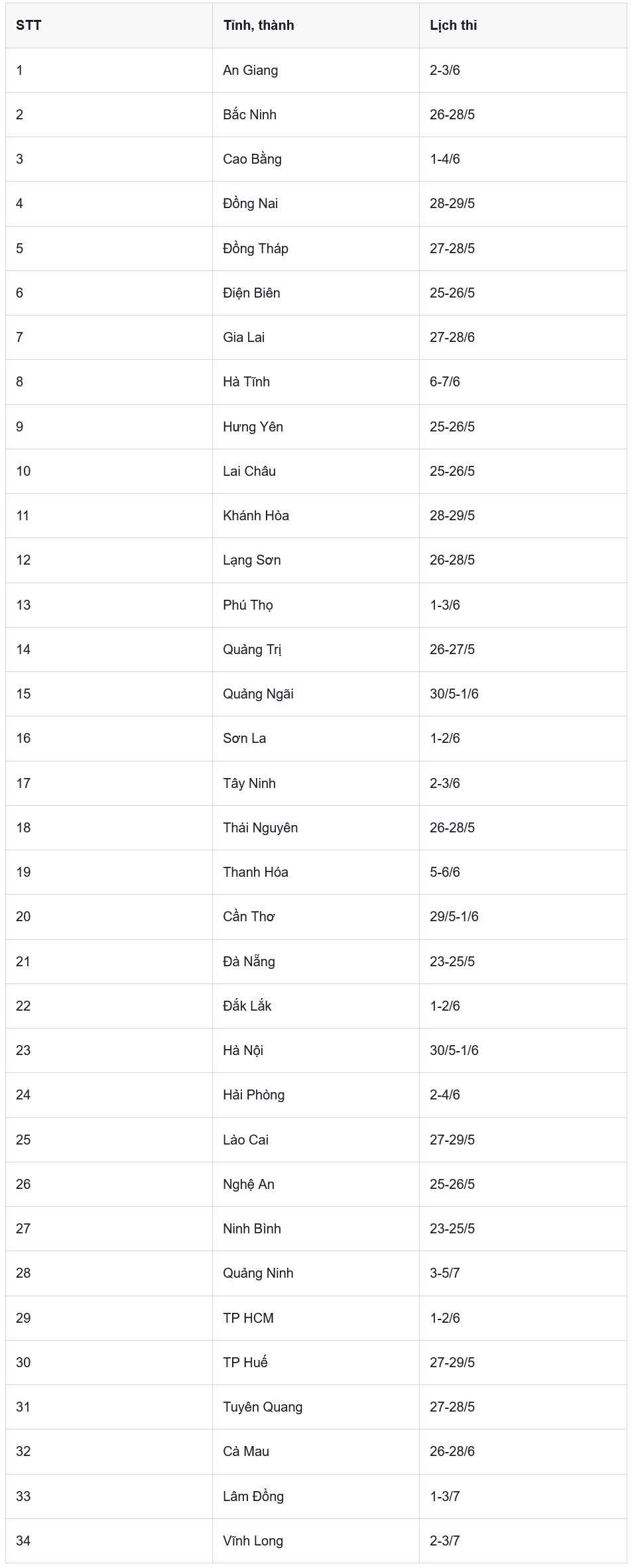Select the Đồng Tháp row name
Screen dimensions: 632x1568
[316, 249]
